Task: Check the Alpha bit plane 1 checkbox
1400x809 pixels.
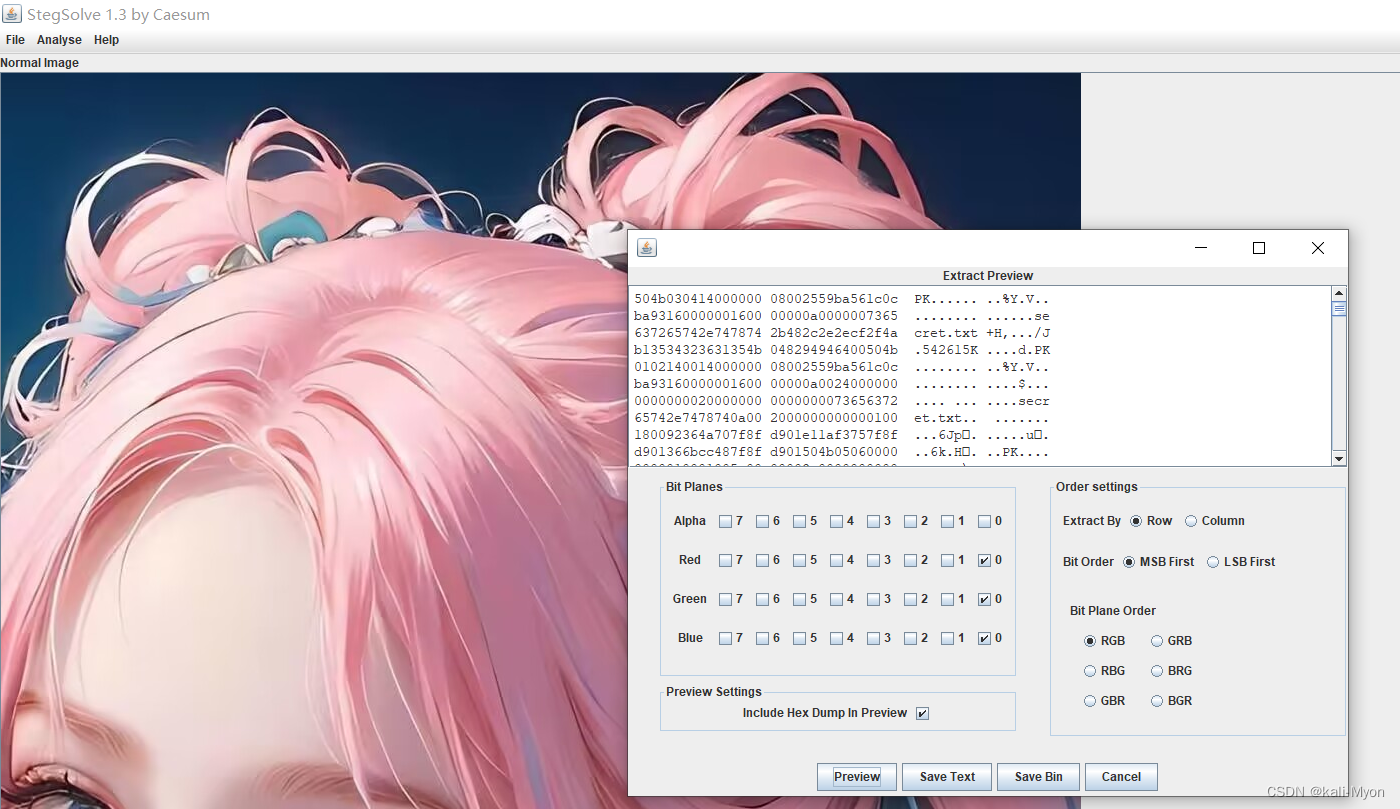Action: (x=947, y=521)
